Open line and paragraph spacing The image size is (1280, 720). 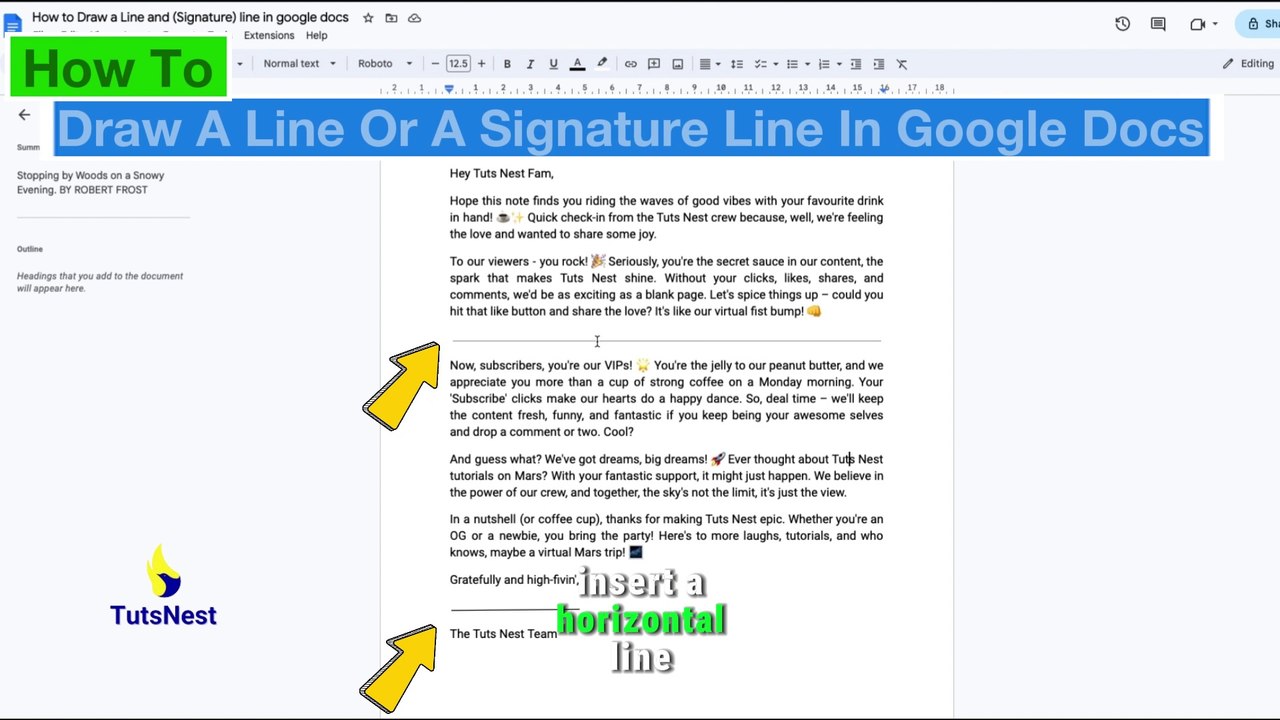737,64
